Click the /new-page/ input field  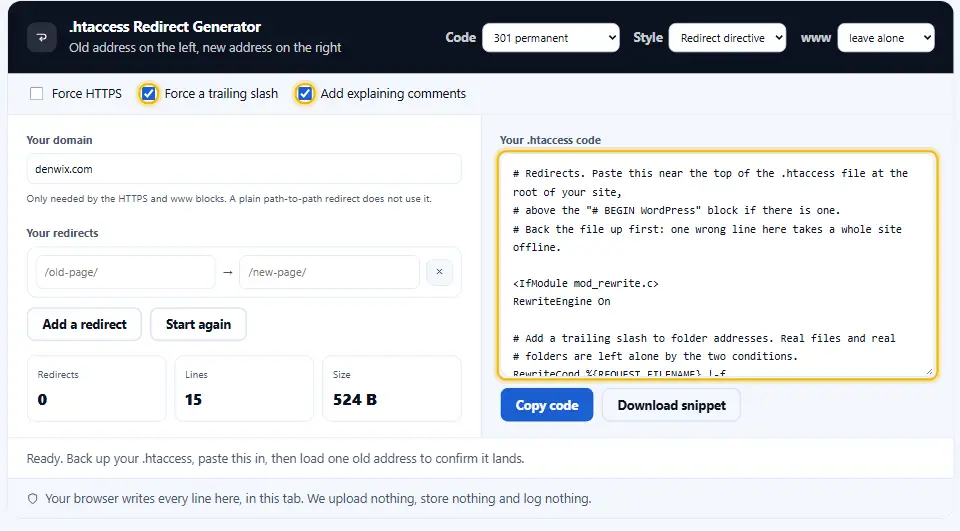coord(329,272)
